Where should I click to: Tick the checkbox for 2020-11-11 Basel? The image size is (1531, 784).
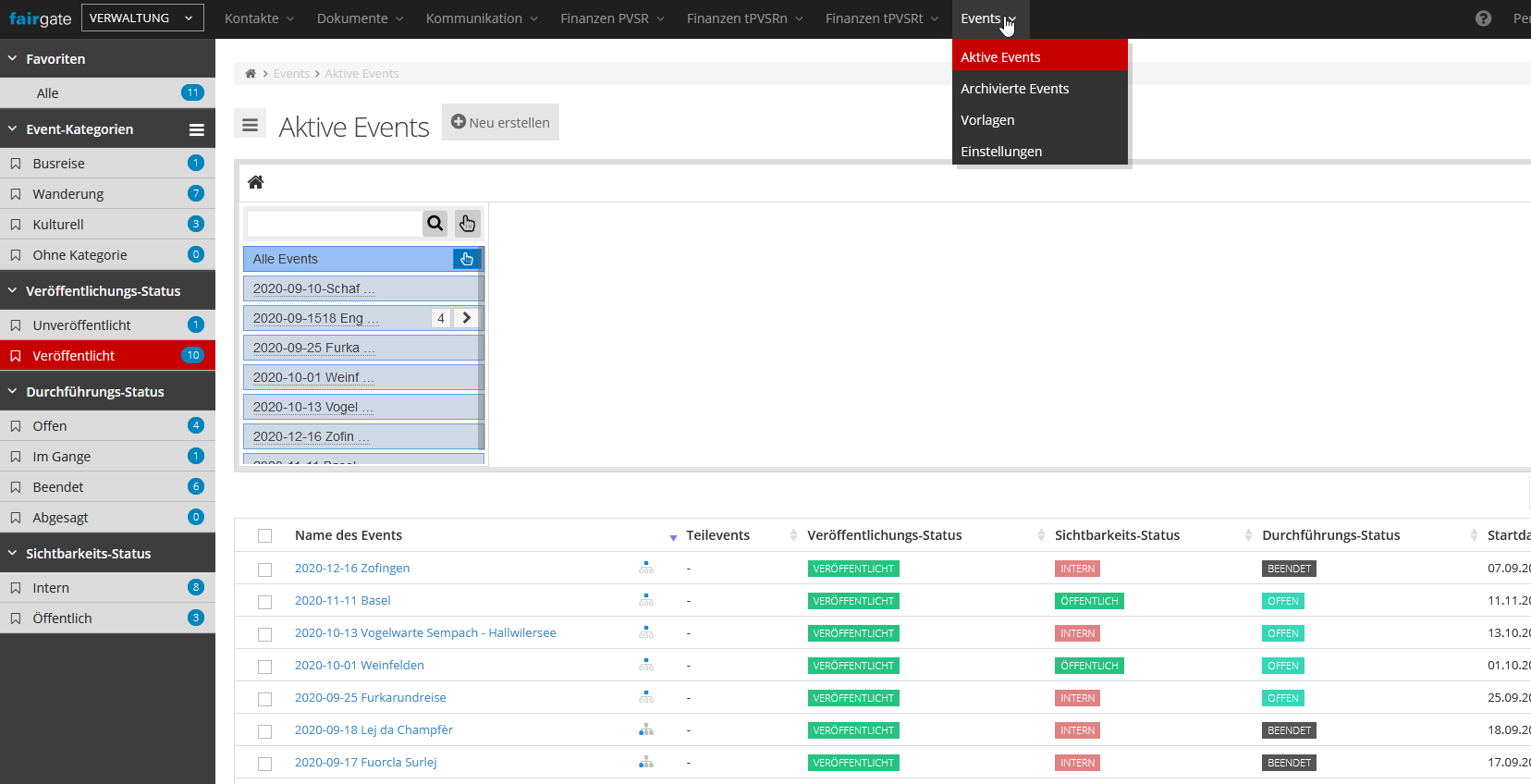point(265,602)
